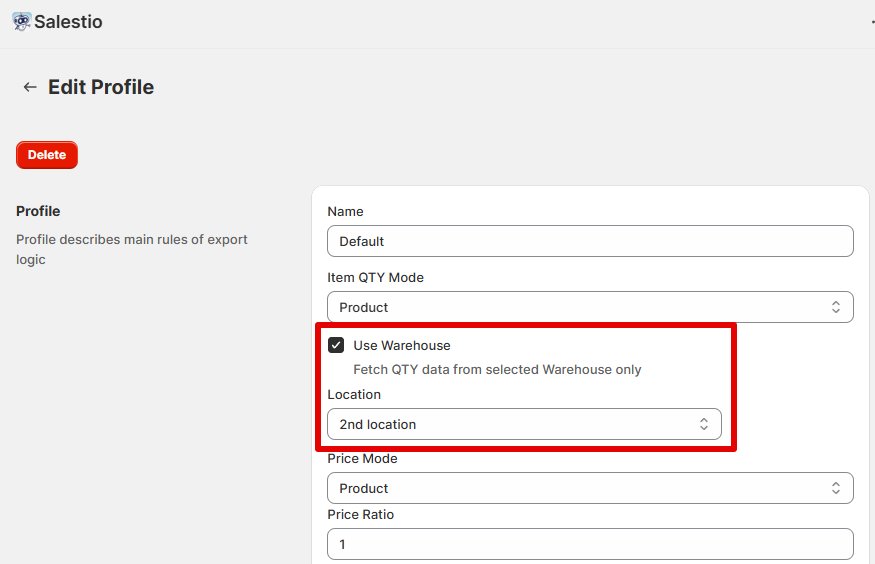Expand the Location dropdown showing 2nd location
Viewport: 875px width, 564px height.
(524, 424)
